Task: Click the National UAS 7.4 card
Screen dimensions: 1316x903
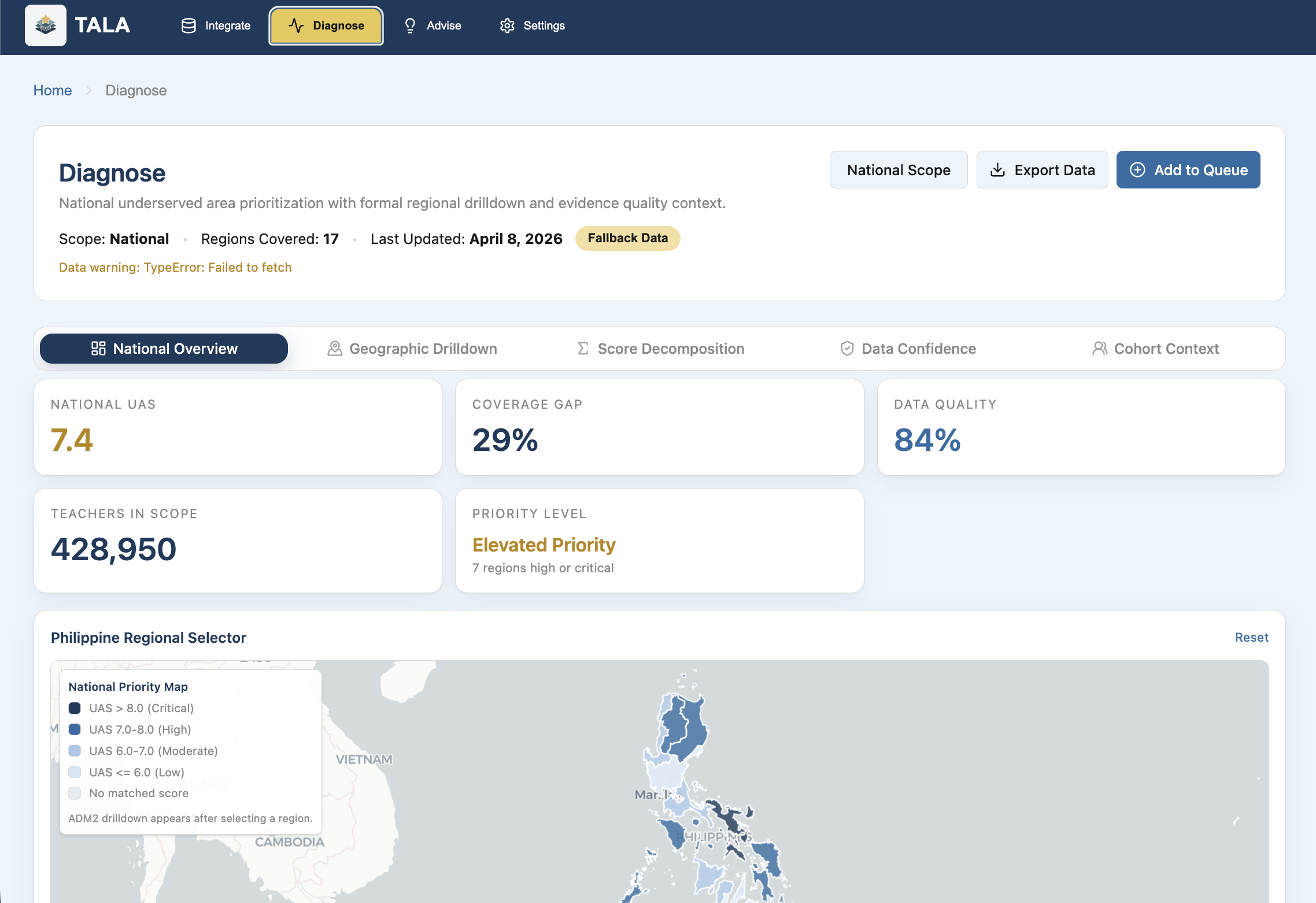Action: click(x=238, y=427)
